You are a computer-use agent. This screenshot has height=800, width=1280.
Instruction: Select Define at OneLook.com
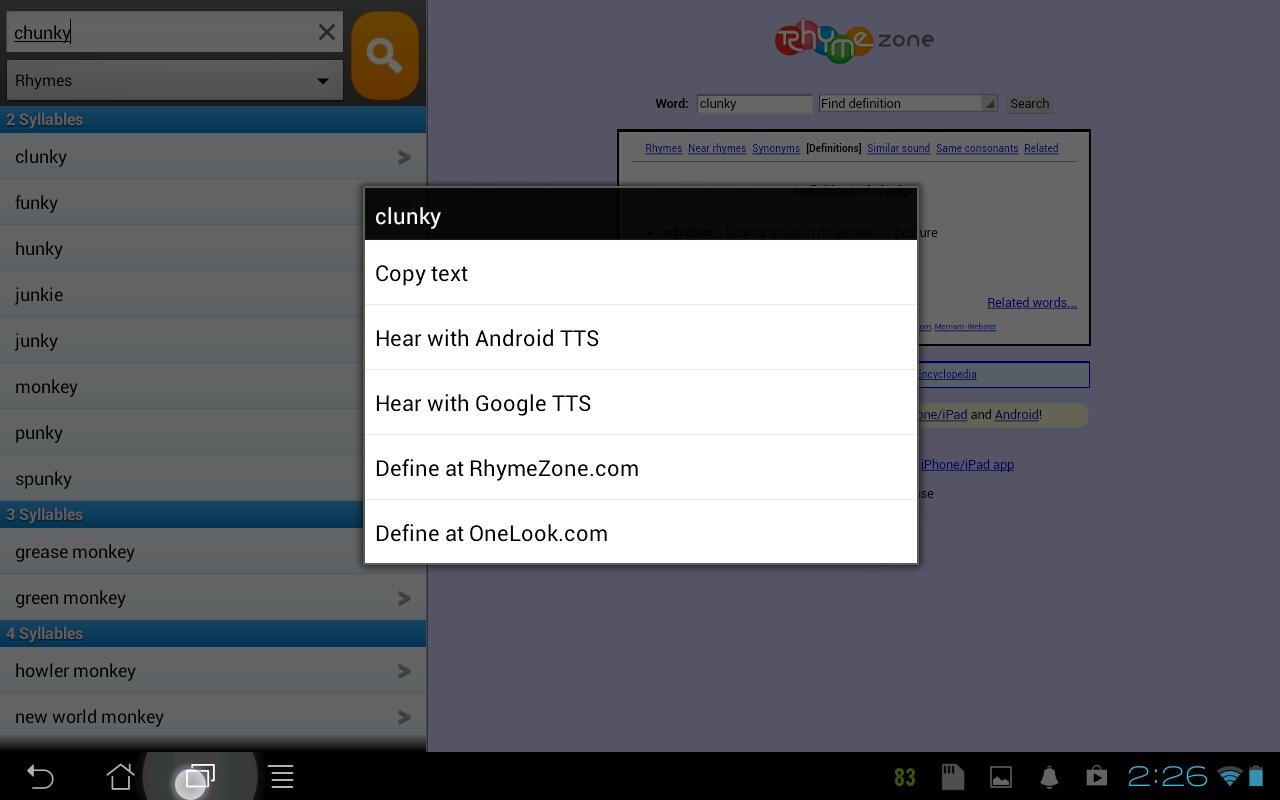641,533
